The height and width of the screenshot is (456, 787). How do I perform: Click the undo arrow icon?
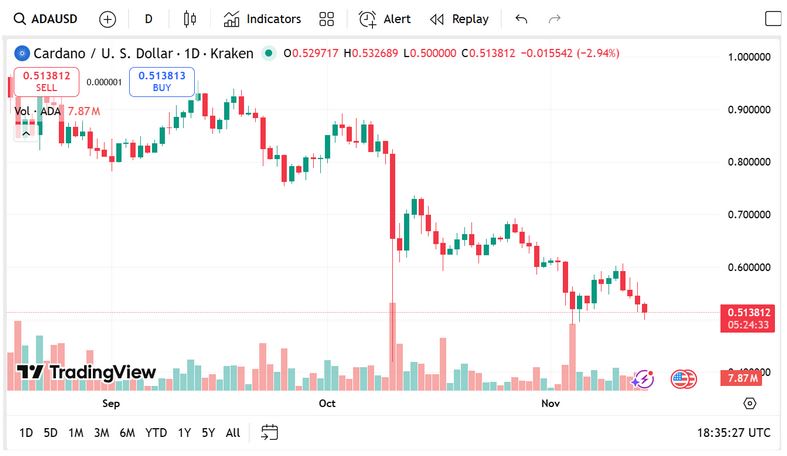[x=521, y=19]
